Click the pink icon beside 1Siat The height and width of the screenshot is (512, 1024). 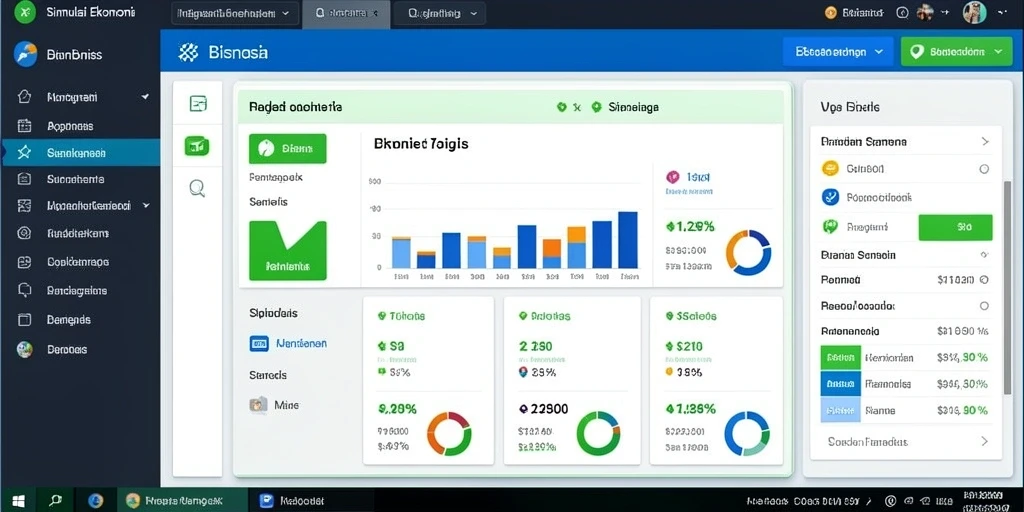[672, 176]
